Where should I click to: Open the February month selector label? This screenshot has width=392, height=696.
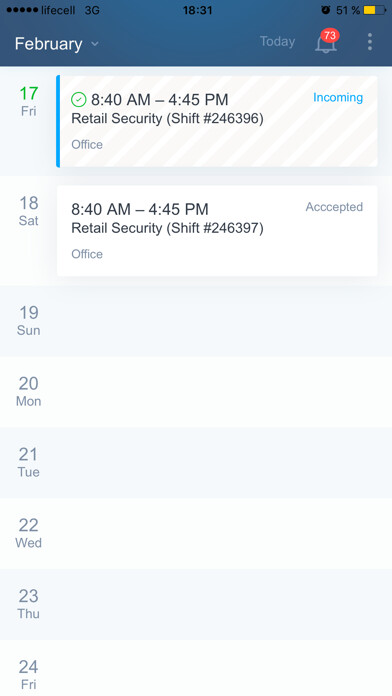[48, 44]
